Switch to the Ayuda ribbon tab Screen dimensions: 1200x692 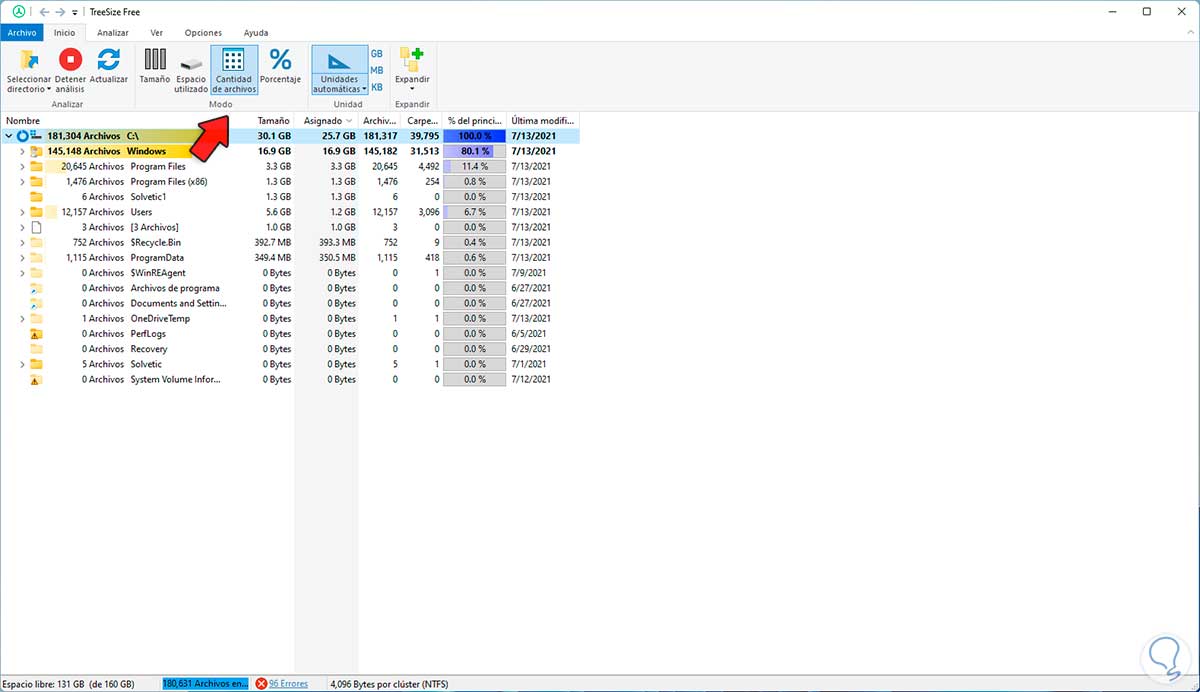256,33
